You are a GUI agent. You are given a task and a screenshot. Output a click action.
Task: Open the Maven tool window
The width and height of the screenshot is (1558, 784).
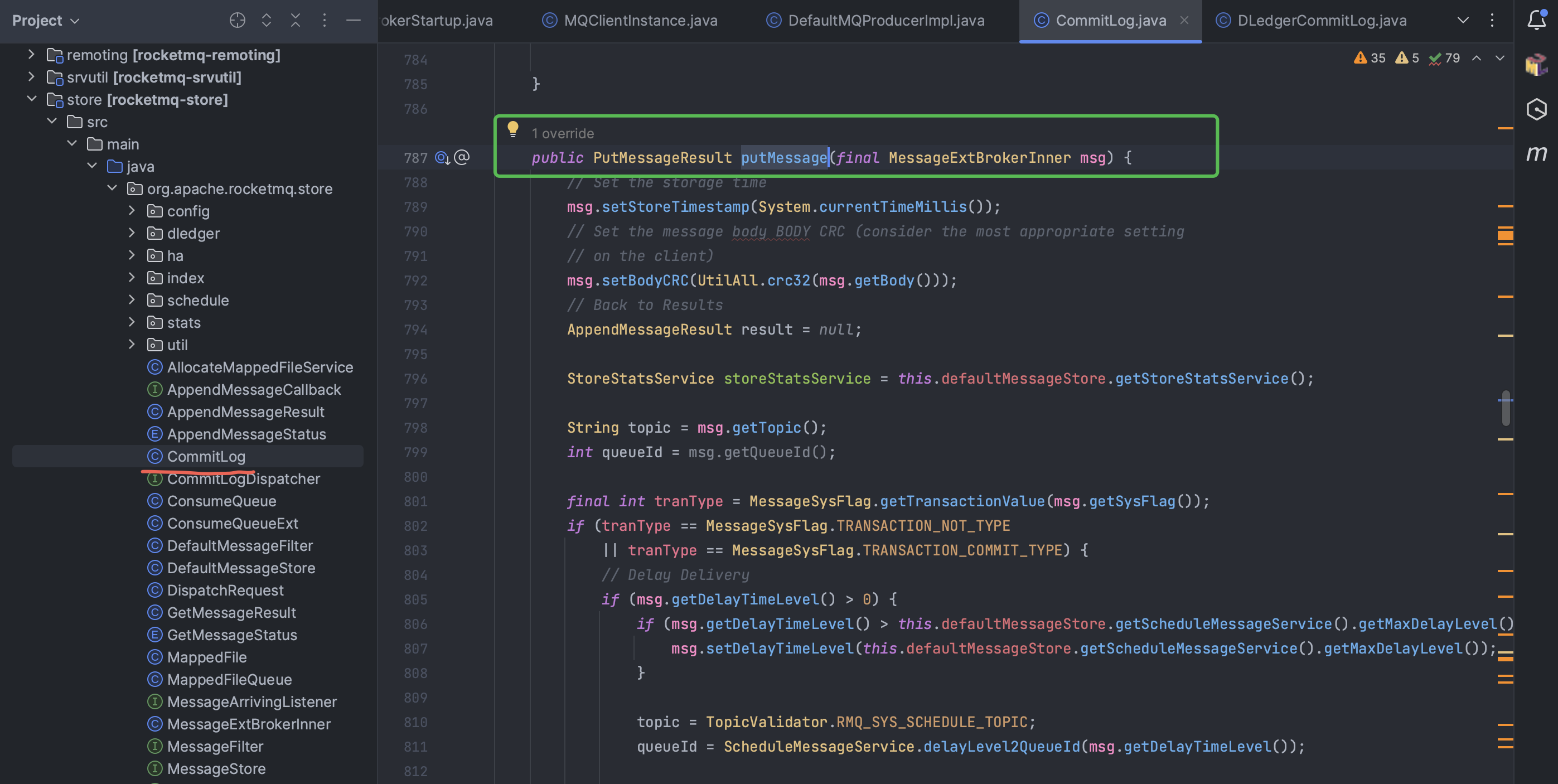[1536, 153]
